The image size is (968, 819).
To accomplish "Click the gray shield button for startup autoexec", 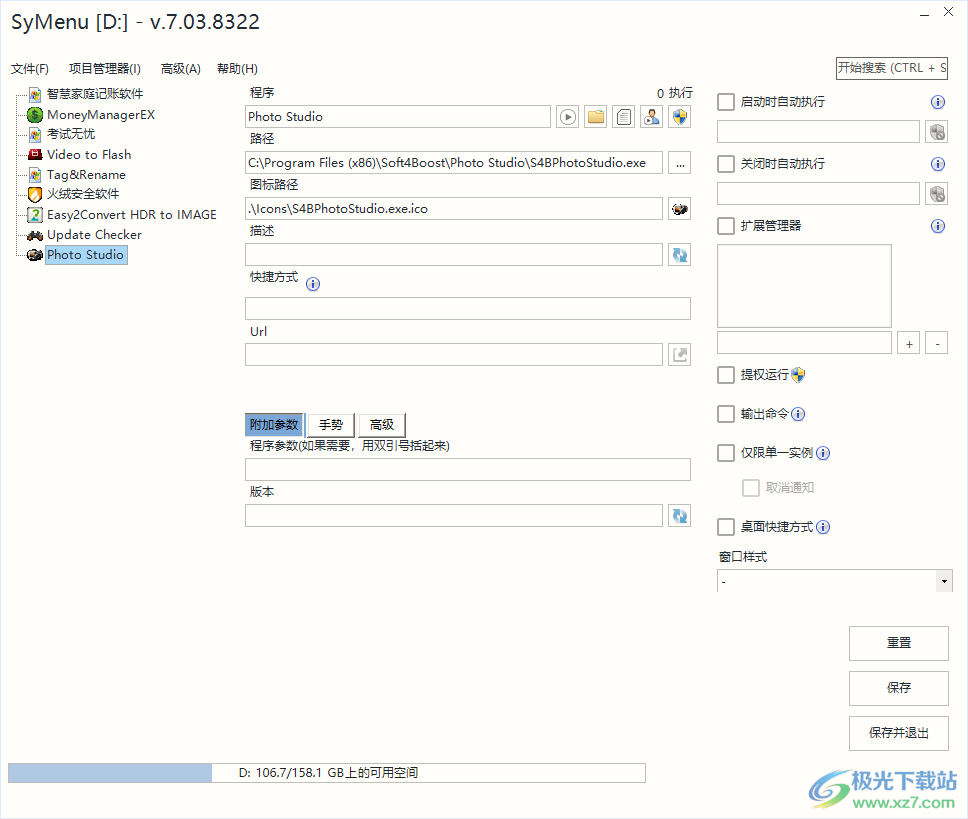I will click(x=937, y=132).
